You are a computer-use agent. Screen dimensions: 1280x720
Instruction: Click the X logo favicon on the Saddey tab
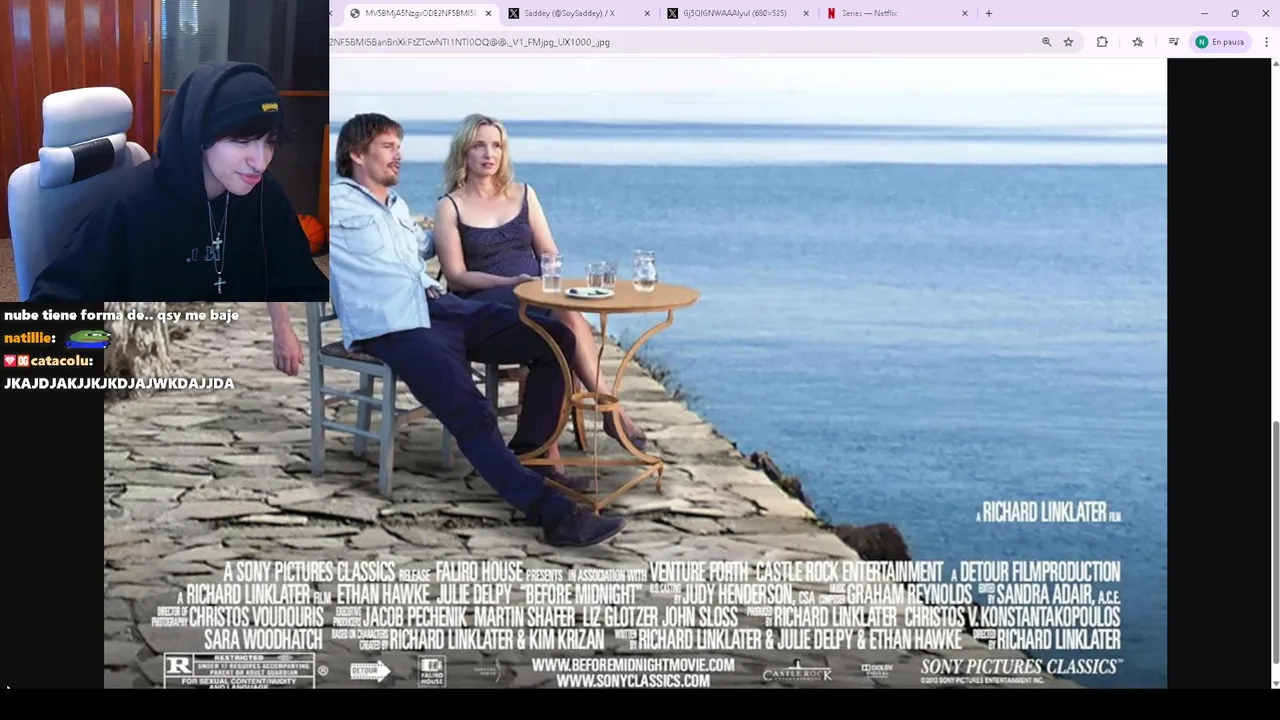pyautogui.click(x=514, y=13)
